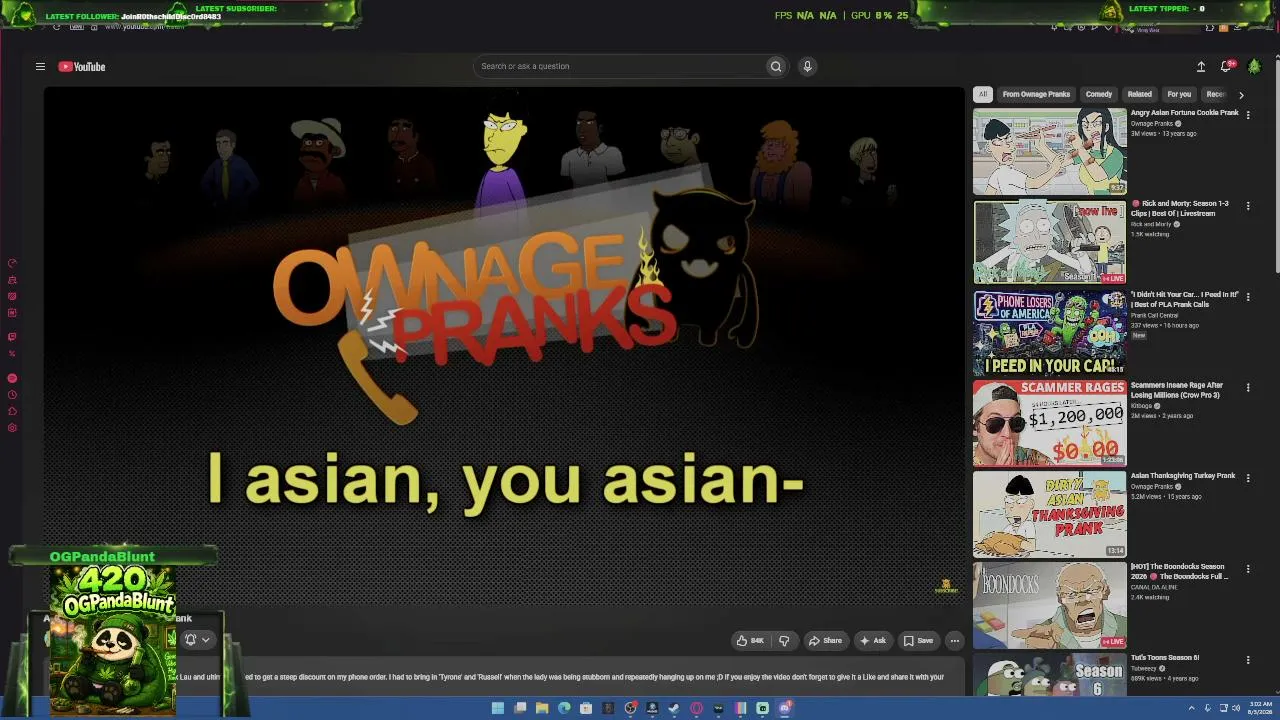Click the Ask button
The height and width of the screenshot is (720, 1280).
pyautogui.click(x=873, y=641)
